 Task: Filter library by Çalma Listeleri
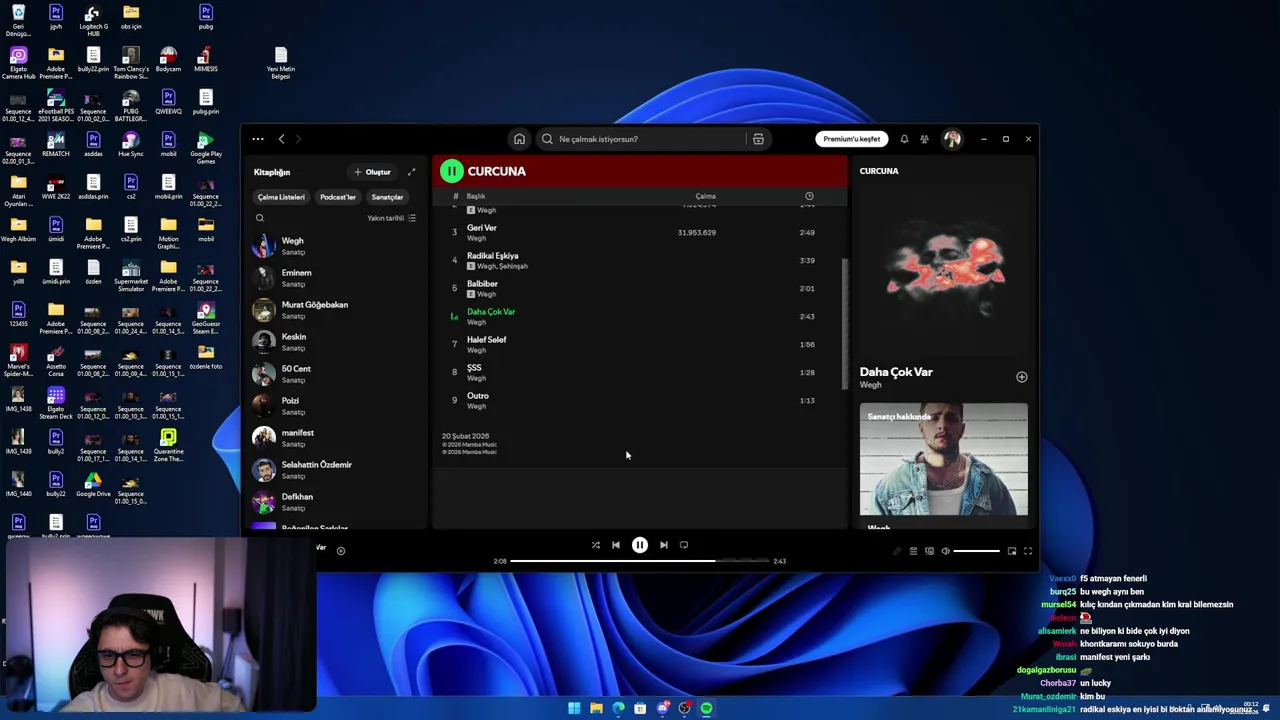tap(281, 197)
